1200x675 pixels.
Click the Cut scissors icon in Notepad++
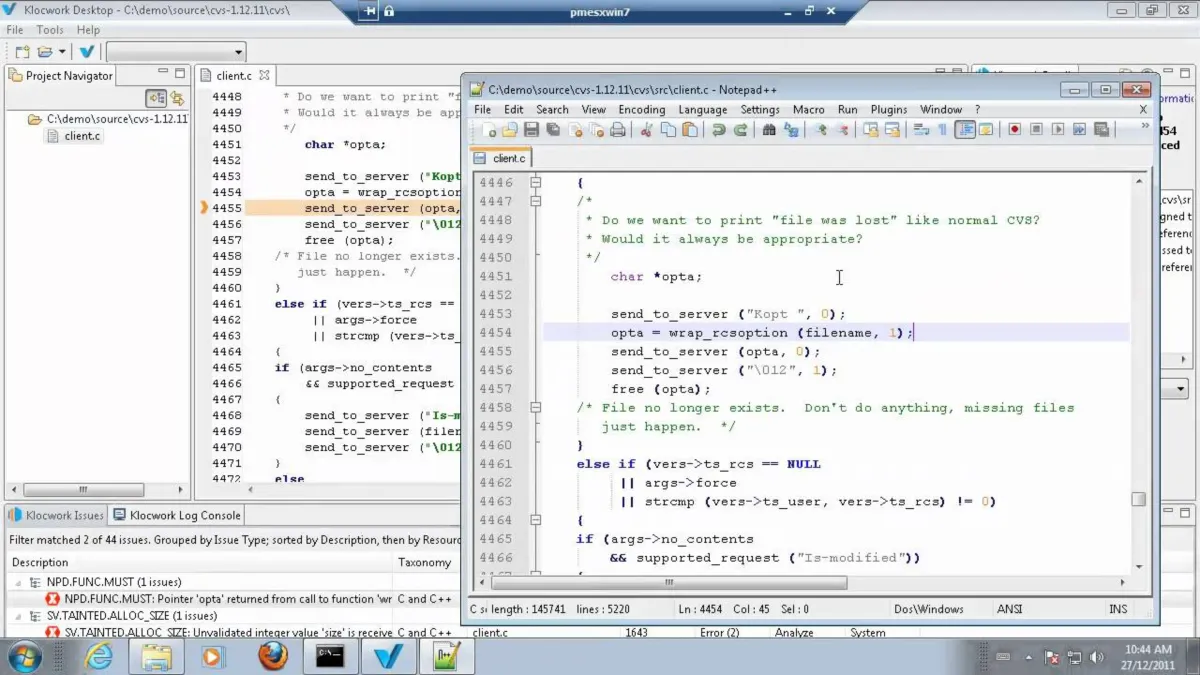pos(646,130)
